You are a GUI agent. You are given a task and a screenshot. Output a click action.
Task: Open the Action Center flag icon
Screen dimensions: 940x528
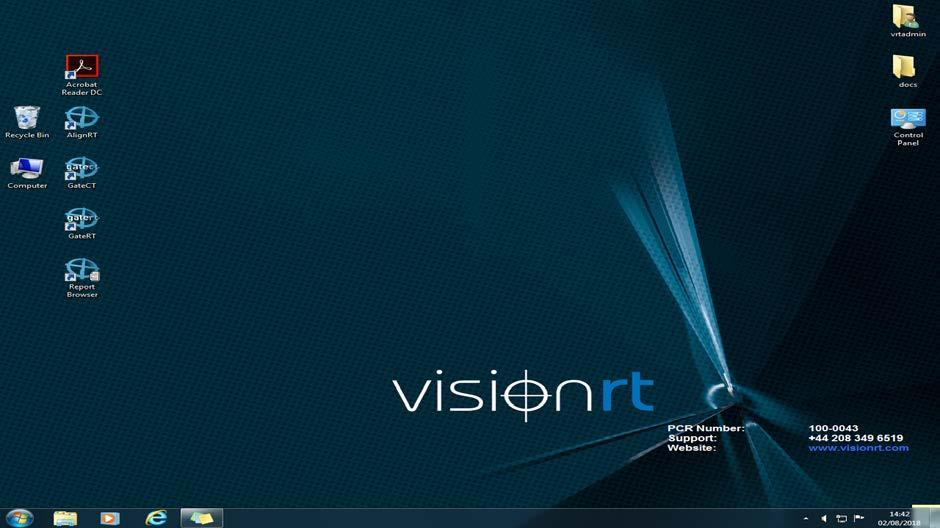pyautogui.click(x=859, y=518)
